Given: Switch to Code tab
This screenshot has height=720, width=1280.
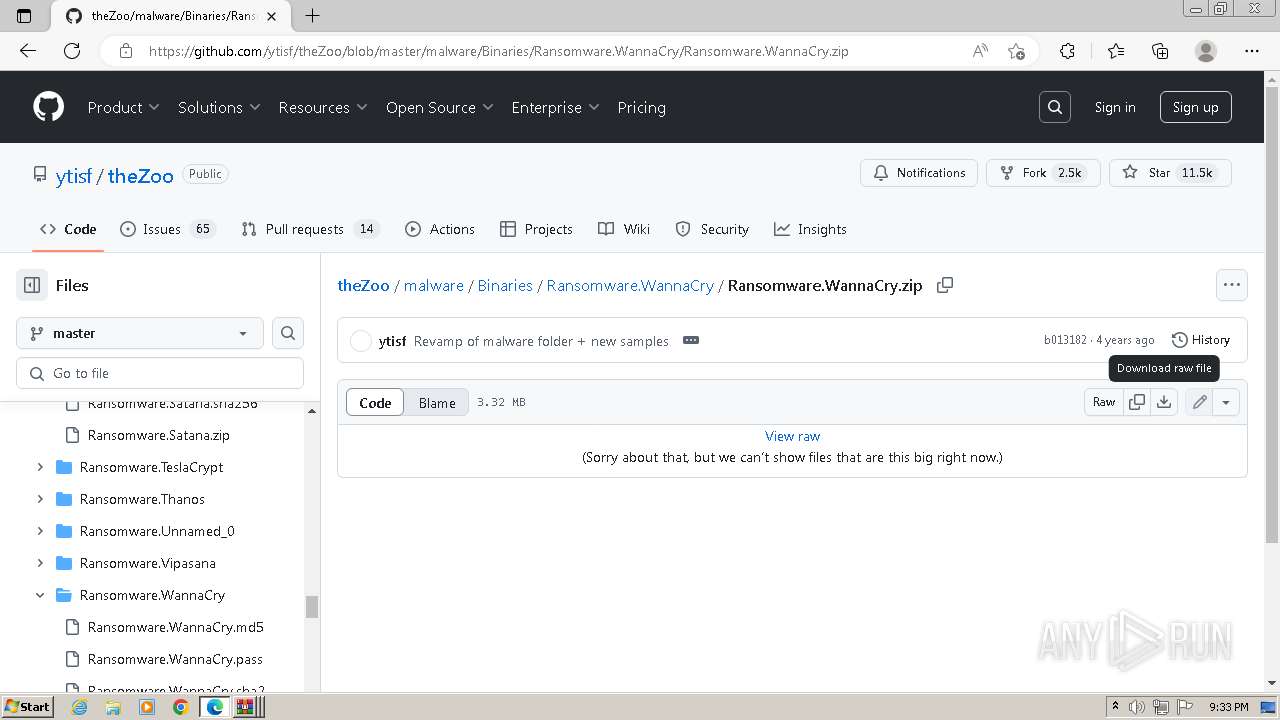Looking at the screenshot, I should coord(68,229).
